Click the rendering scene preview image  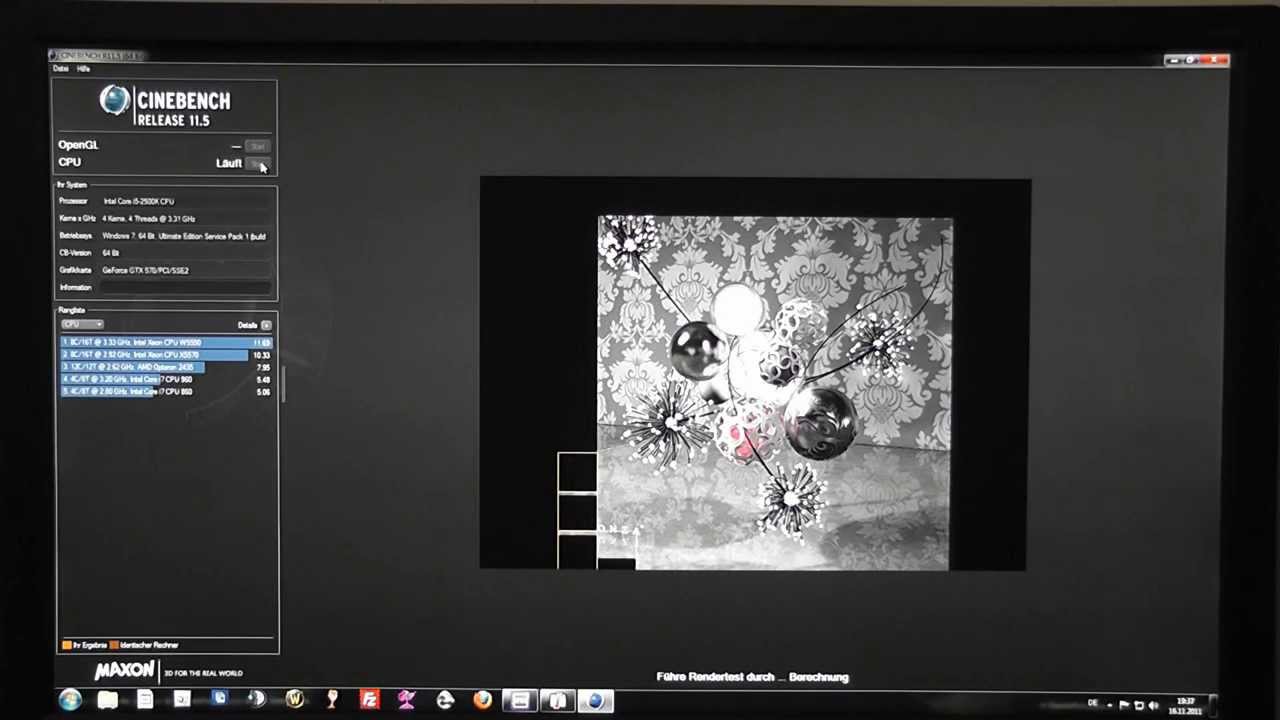(x=775, y=393)
